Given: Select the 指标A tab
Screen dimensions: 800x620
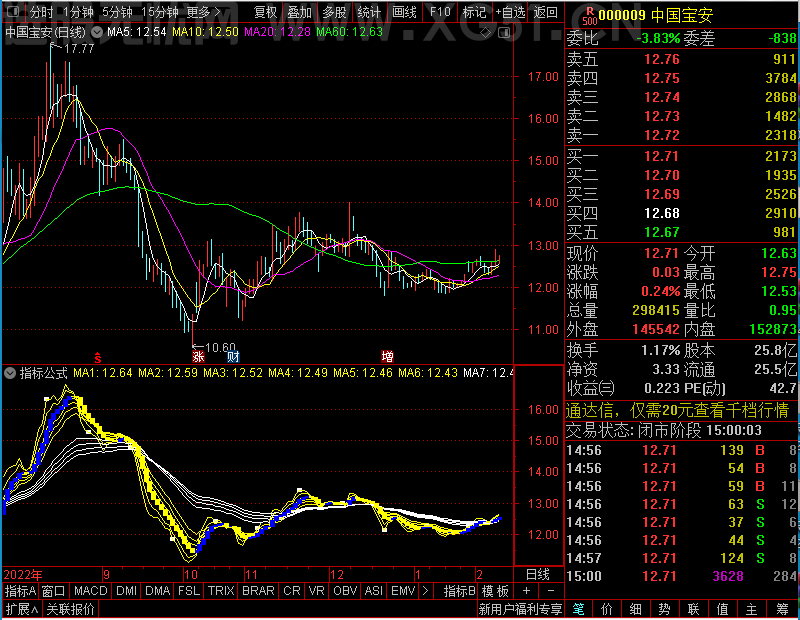Looking at the screenshot, I should 20,591.
